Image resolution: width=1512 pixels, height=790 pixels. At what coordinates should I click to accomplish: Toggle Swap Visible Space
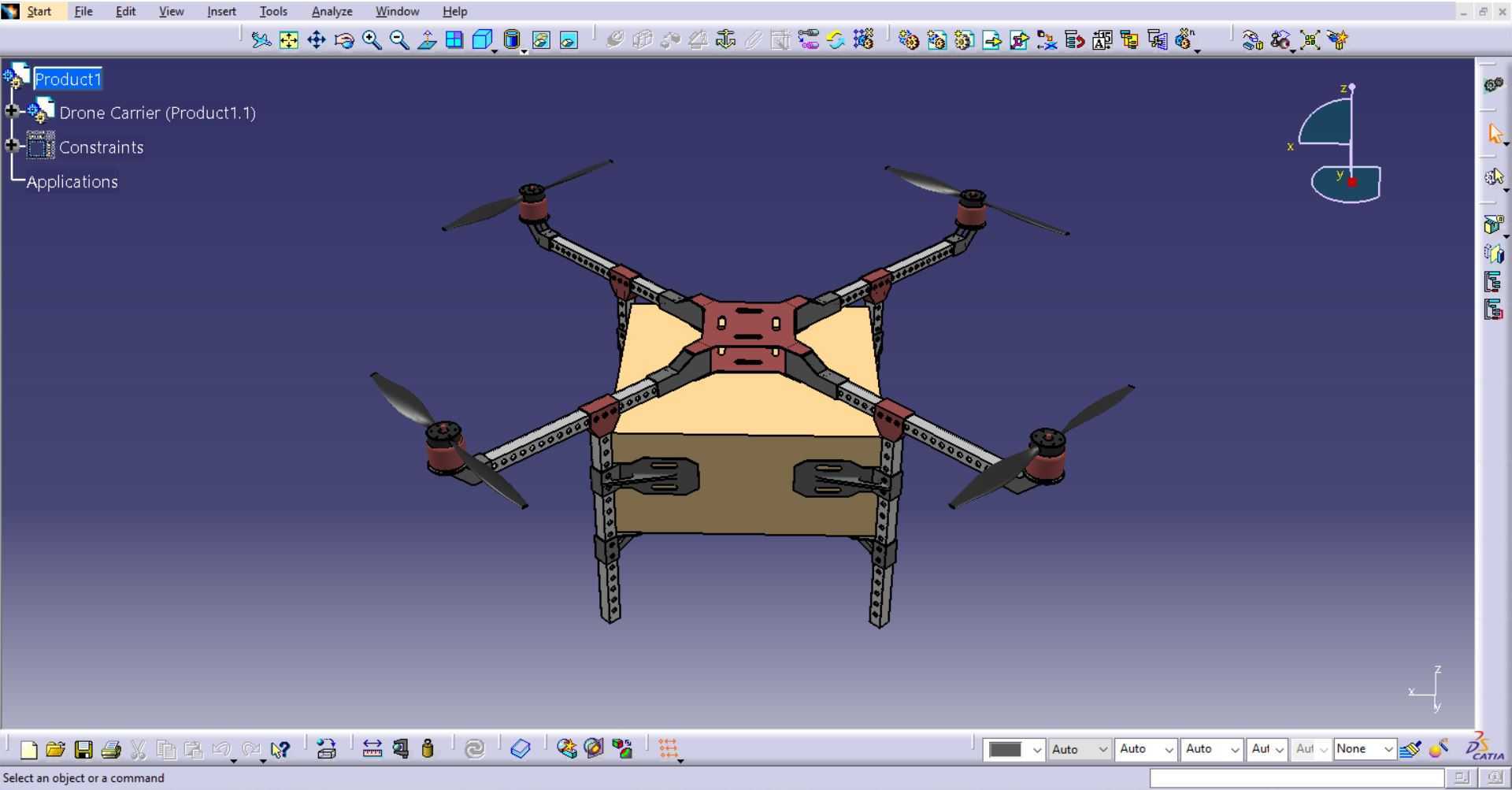569,39
